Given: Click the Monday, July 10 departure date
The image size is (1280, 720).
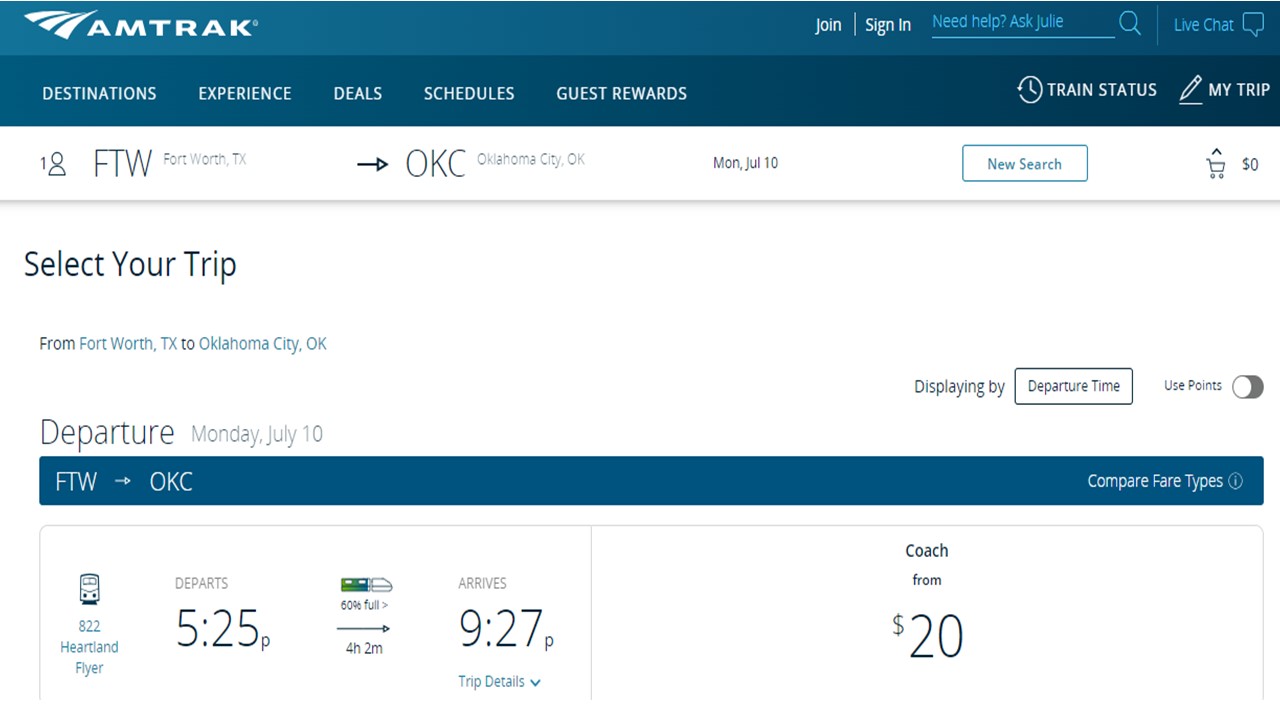Looking at the screenshot, I should pyautogui.click(x=257, y=434).
